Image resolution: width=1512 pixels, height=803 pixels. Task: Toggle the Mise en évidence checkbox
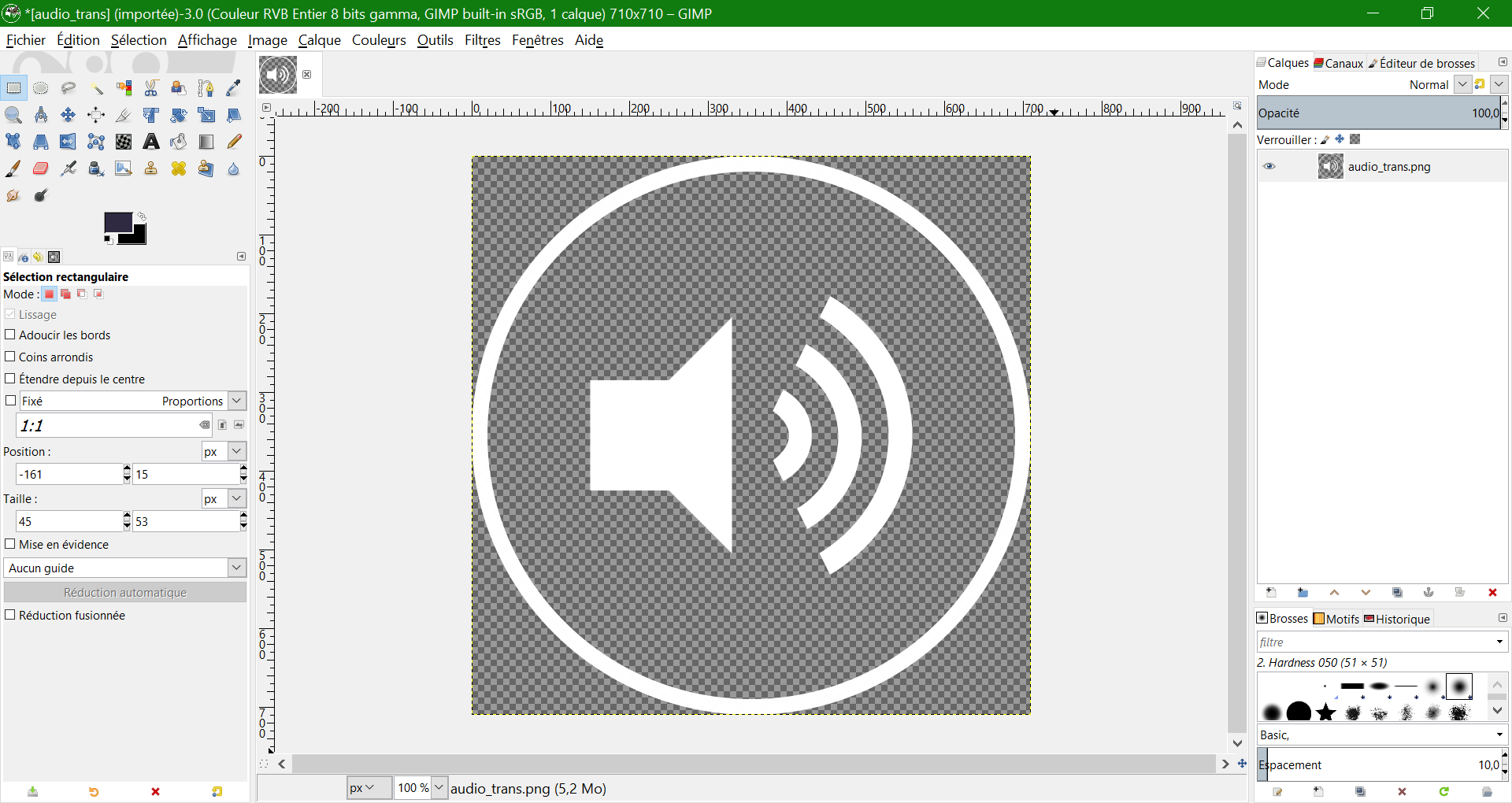point(10,544)
